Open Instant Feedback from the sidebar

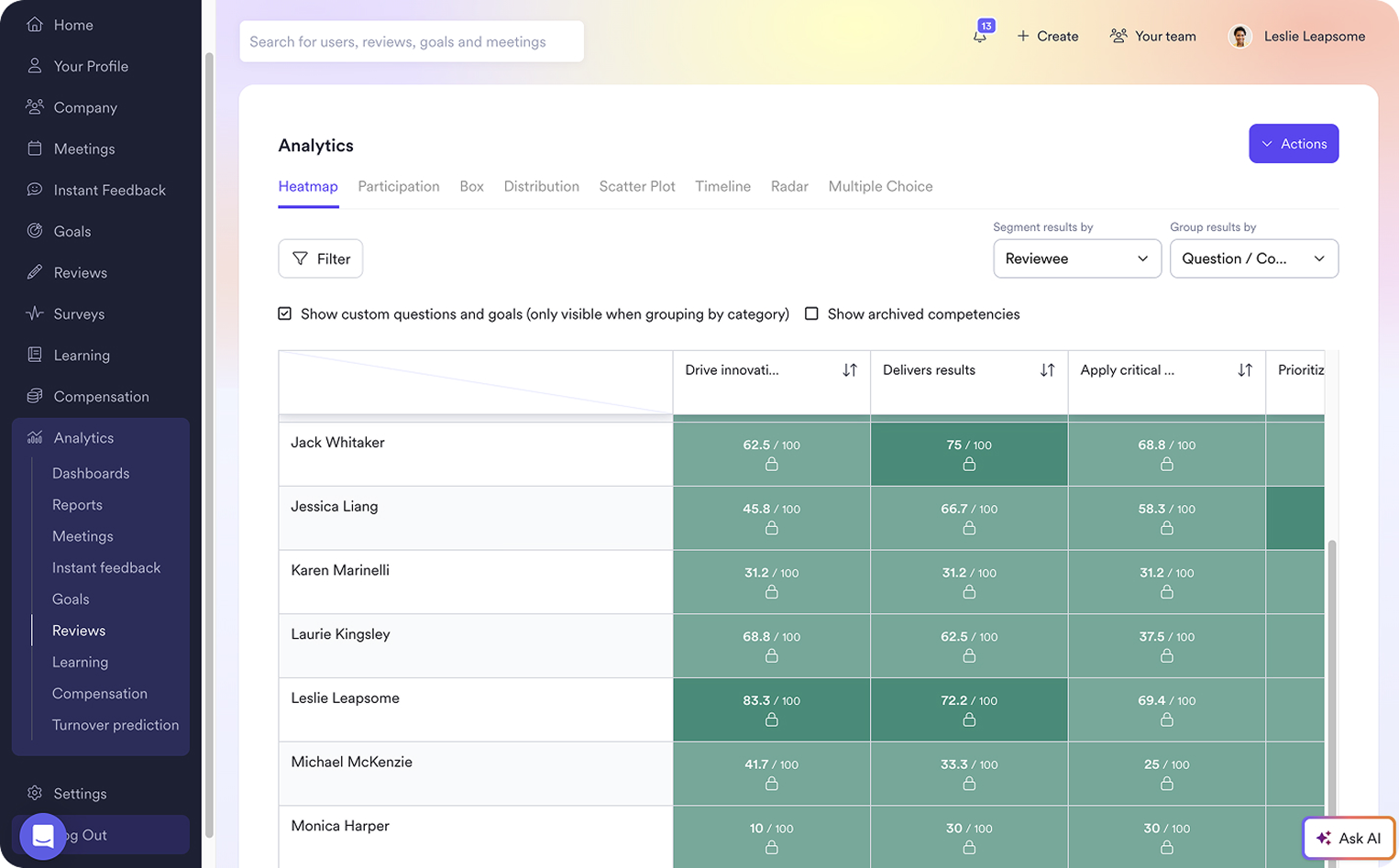pos(34,190)
